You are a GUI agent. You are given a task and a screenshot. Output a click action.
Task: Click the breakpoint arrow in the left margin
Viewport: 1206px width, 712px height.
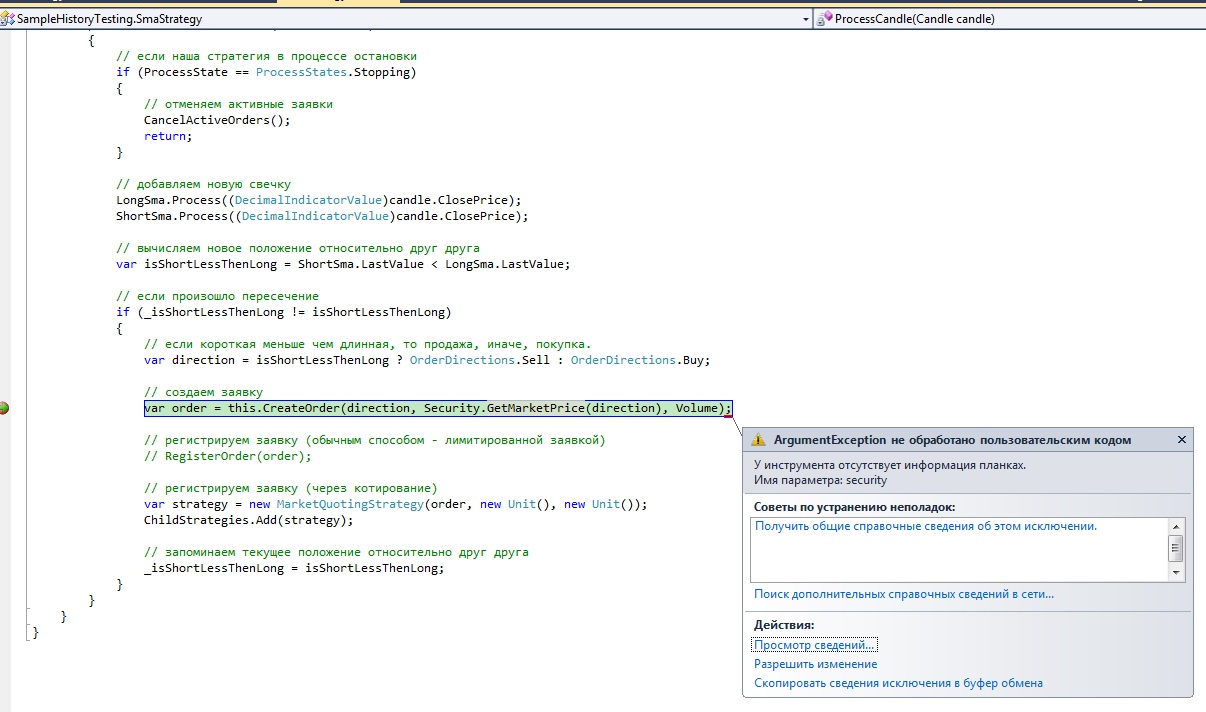5,408
